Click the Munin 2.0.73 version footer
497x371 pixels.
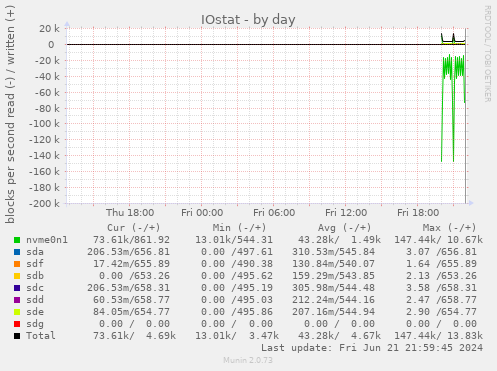pyautogui.click(x=248, y=360)
